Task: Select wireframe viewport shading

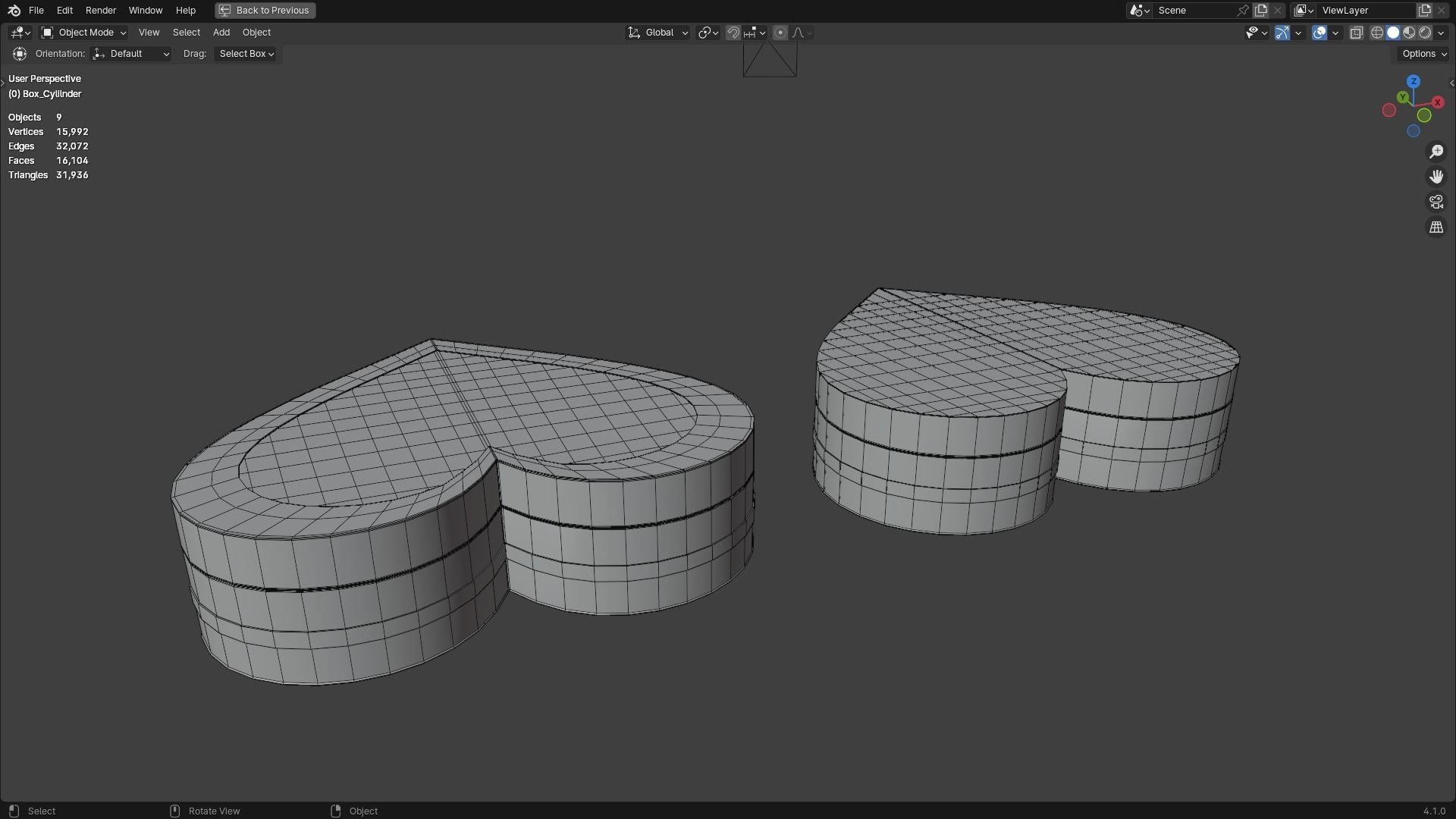Action: pyautogui.click(x=1377, y=33)
